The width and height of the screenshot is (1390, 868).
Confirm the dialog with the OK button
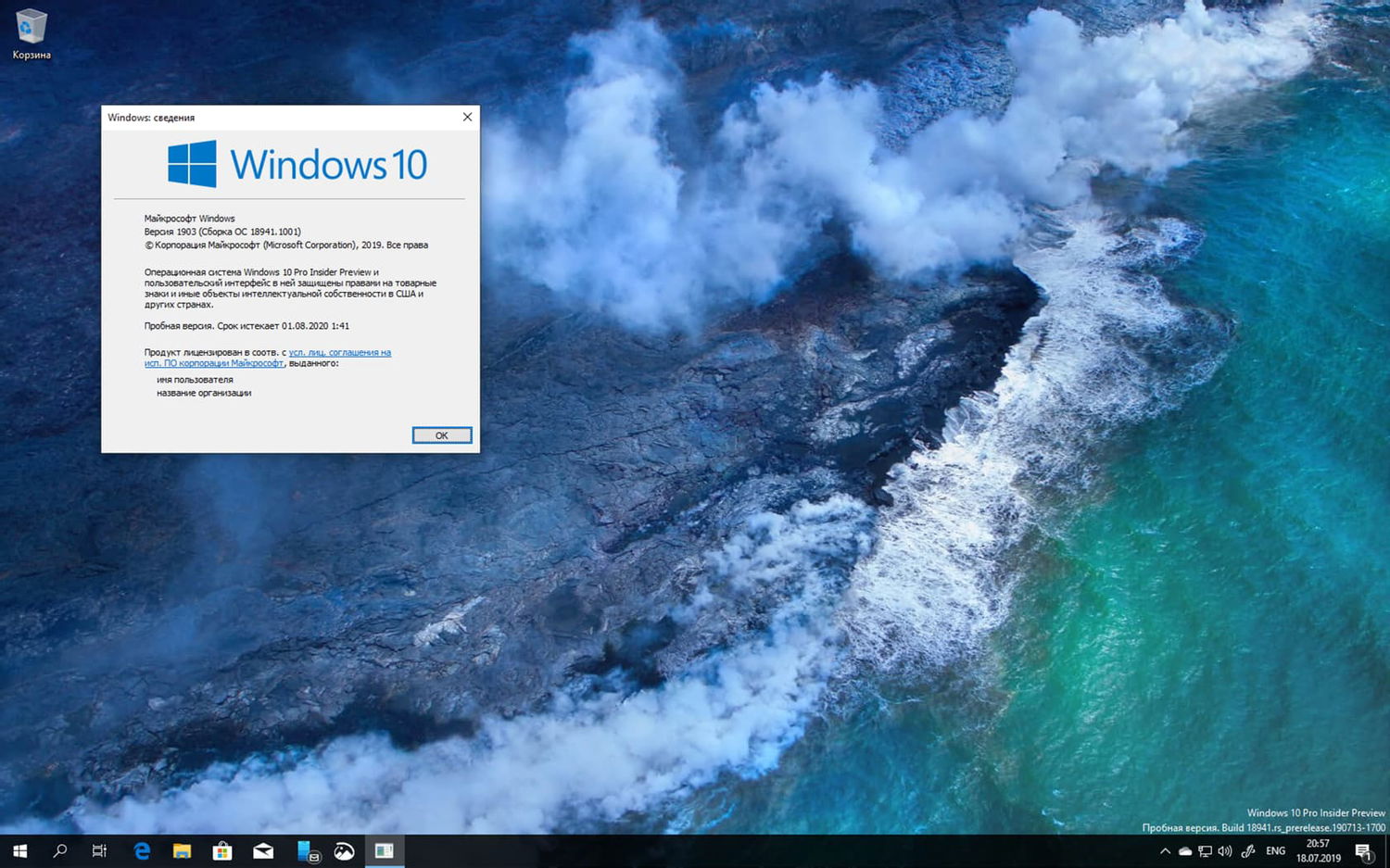pyautogui.click(x=441, y=434)
